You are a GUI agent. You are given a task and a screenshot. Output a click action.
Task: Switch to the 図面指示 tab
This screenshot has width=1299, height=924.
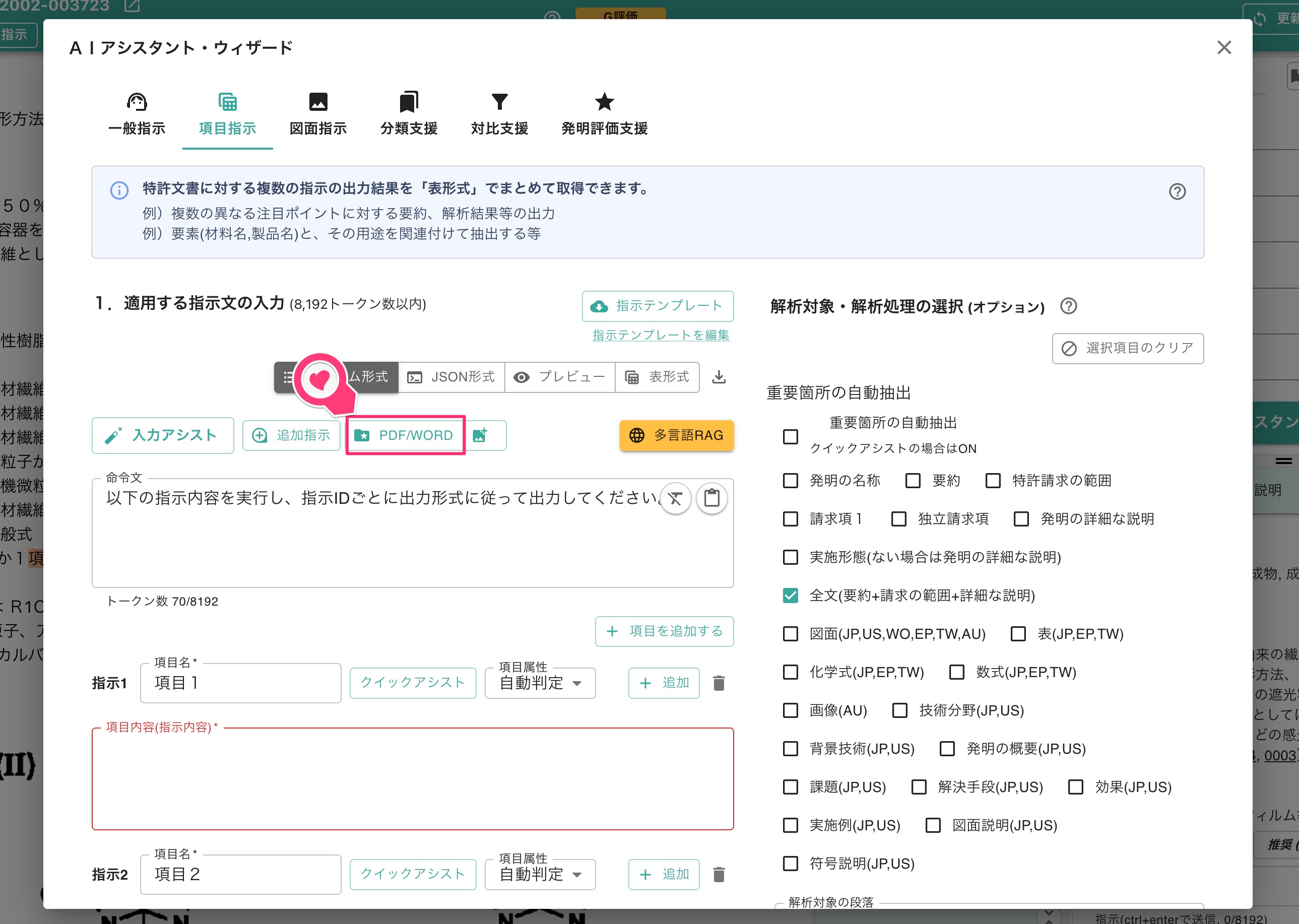pyautogui.click(x=318, y=114)
